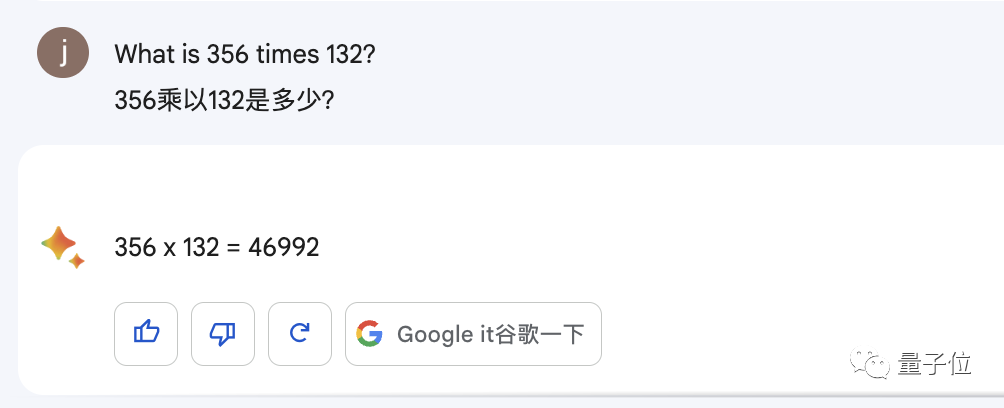The width and height of the screenshot is (1004, 408).
Task: Click "356" at the start of the answer
Action: click(x=135, y=247)
